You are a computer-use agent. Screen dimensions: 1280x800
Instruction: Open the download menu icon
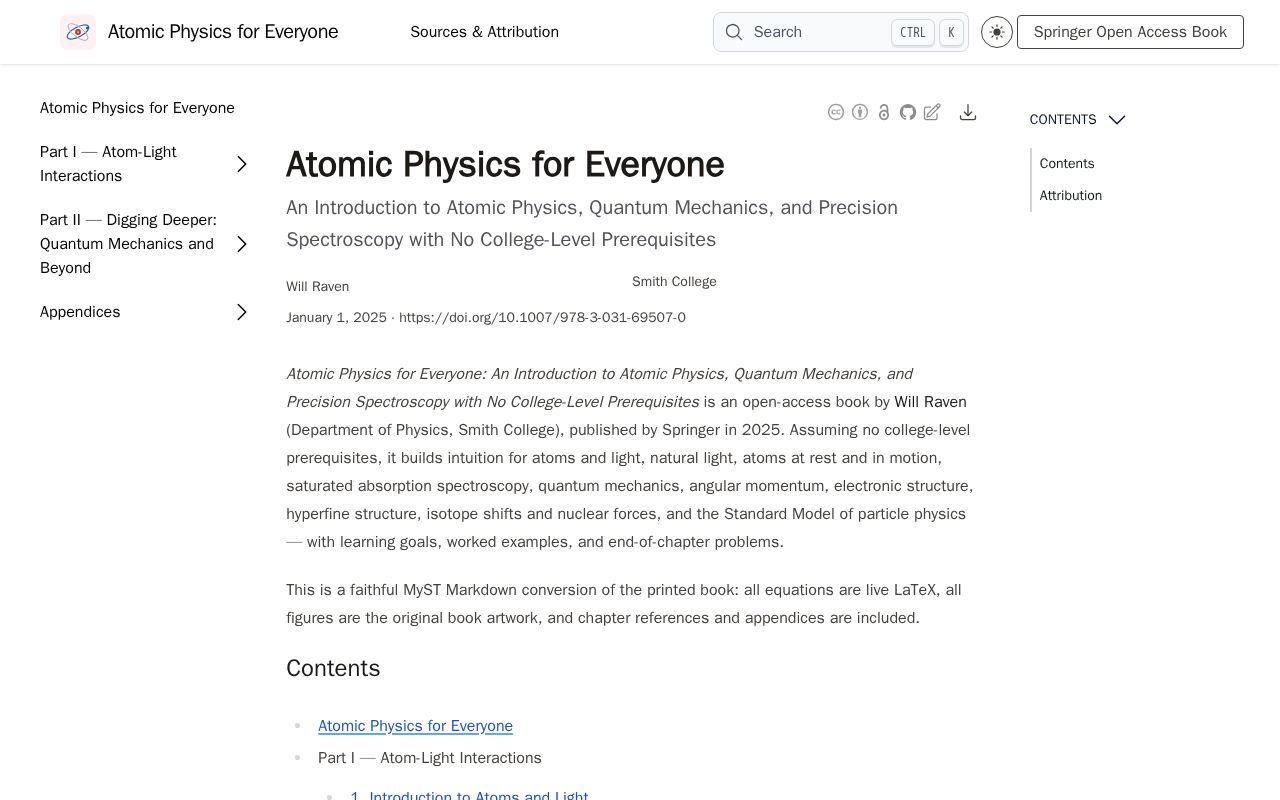tap(968, 112)
